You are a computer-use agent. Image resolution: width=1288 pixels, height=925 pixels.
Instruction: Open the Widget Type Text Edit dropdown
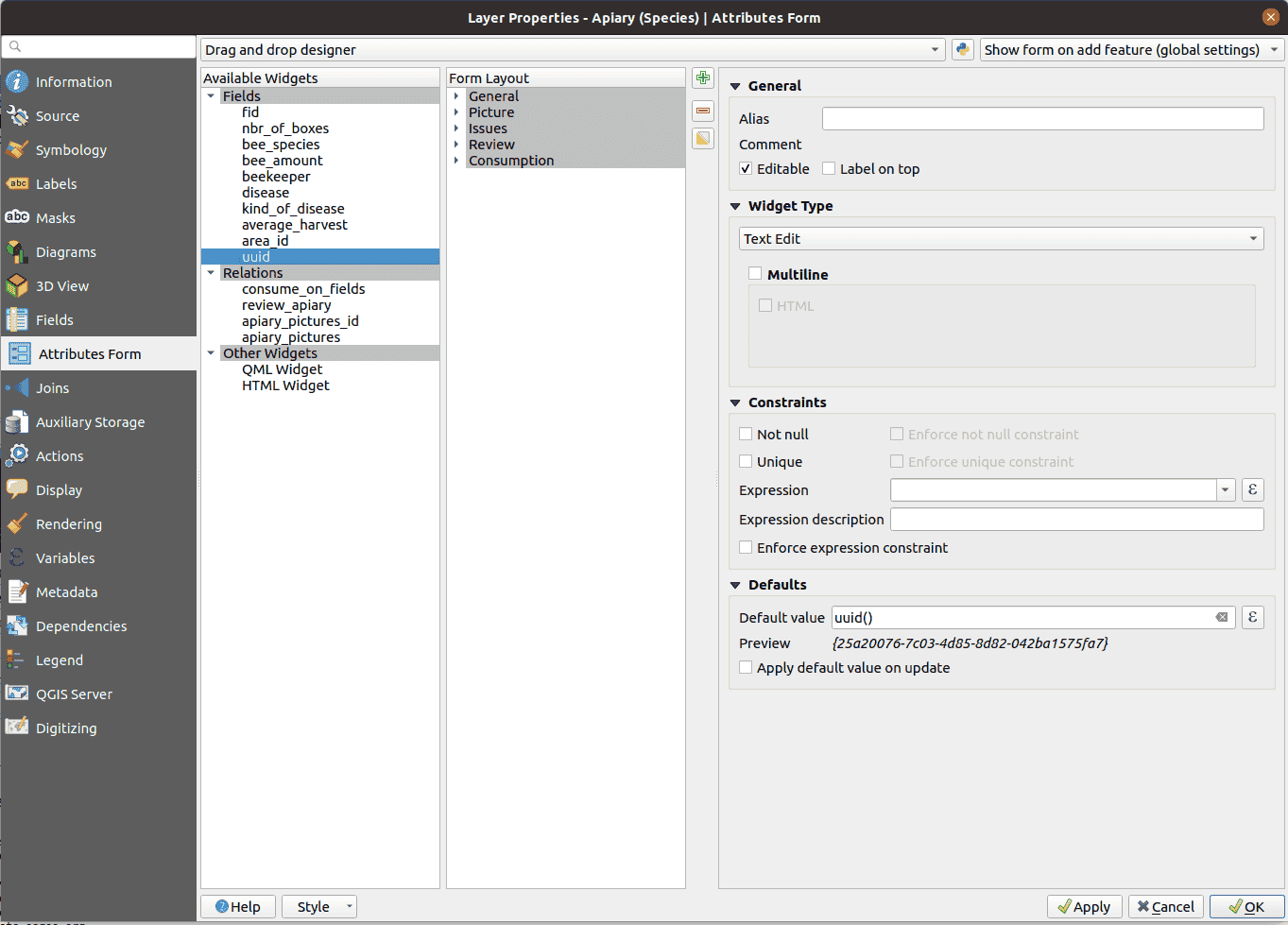click(1001, 239)
